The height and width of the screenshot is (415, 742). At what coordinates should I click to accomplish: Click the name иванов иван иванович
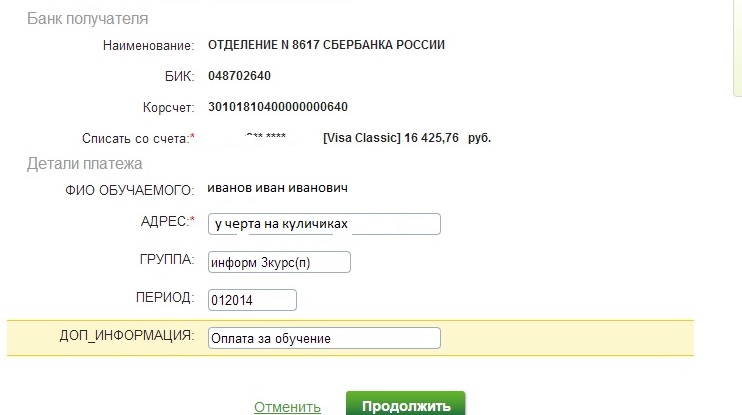277,188
